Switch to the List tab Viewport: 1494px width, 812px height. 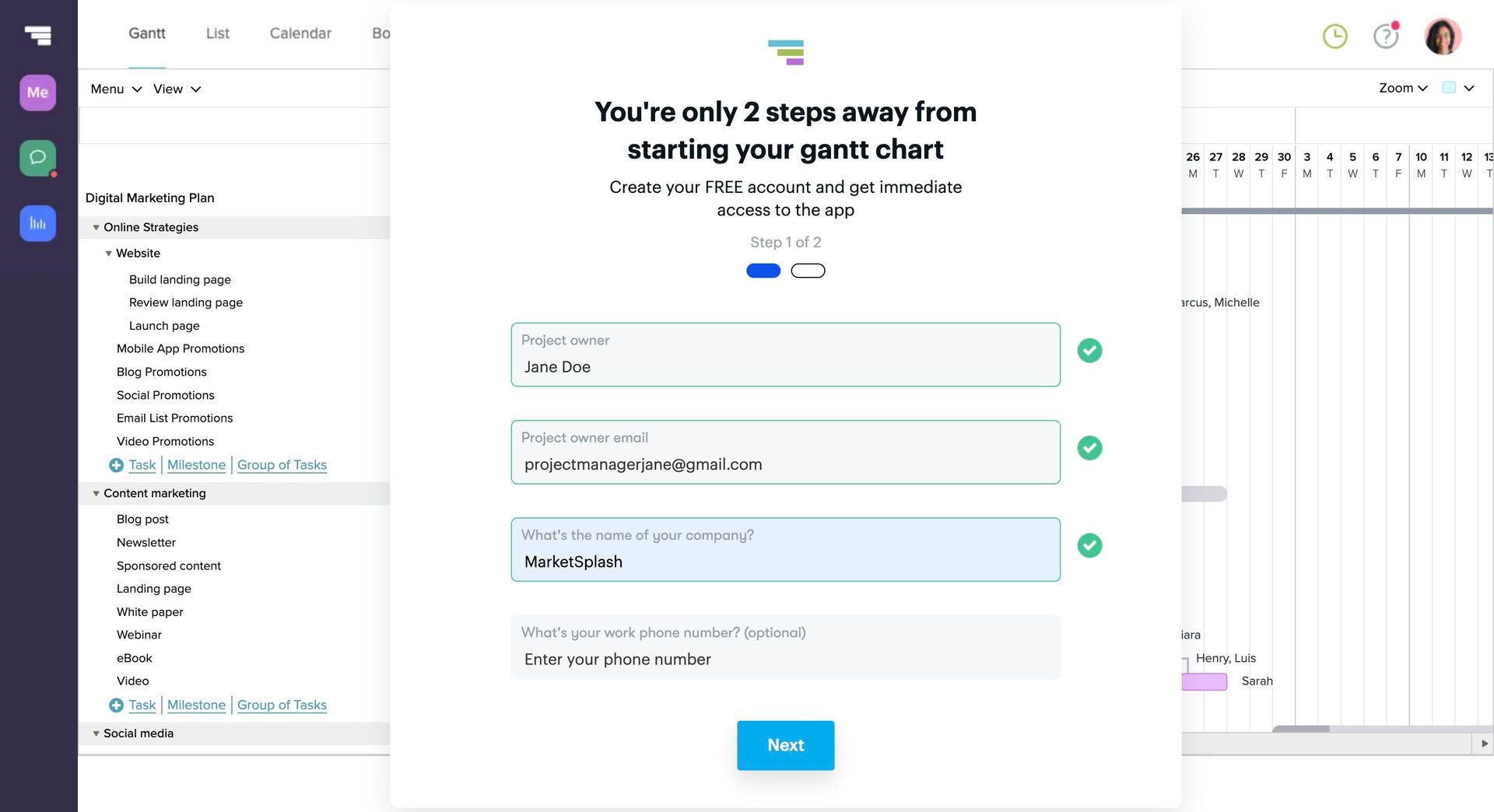[217, 33]
